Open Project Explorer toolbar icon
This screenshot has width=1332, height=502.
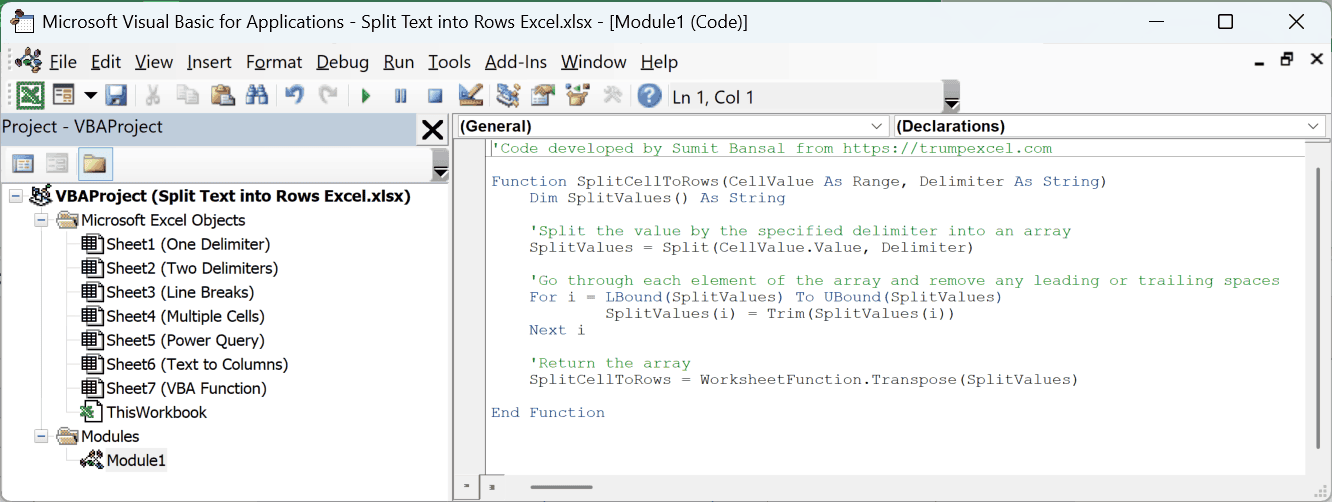[x=508, y=96]
